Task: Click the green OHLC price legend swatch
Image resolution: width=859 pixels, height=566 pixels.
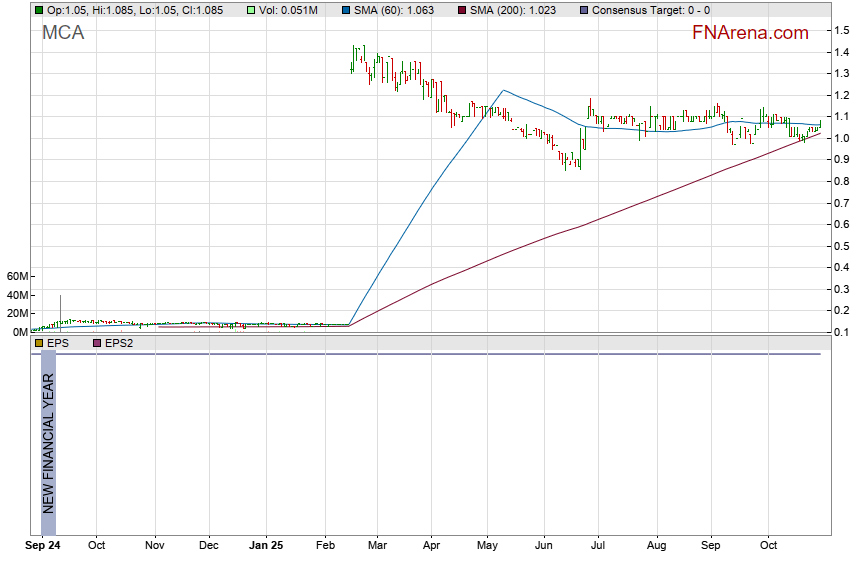Action: pos(38,10)
